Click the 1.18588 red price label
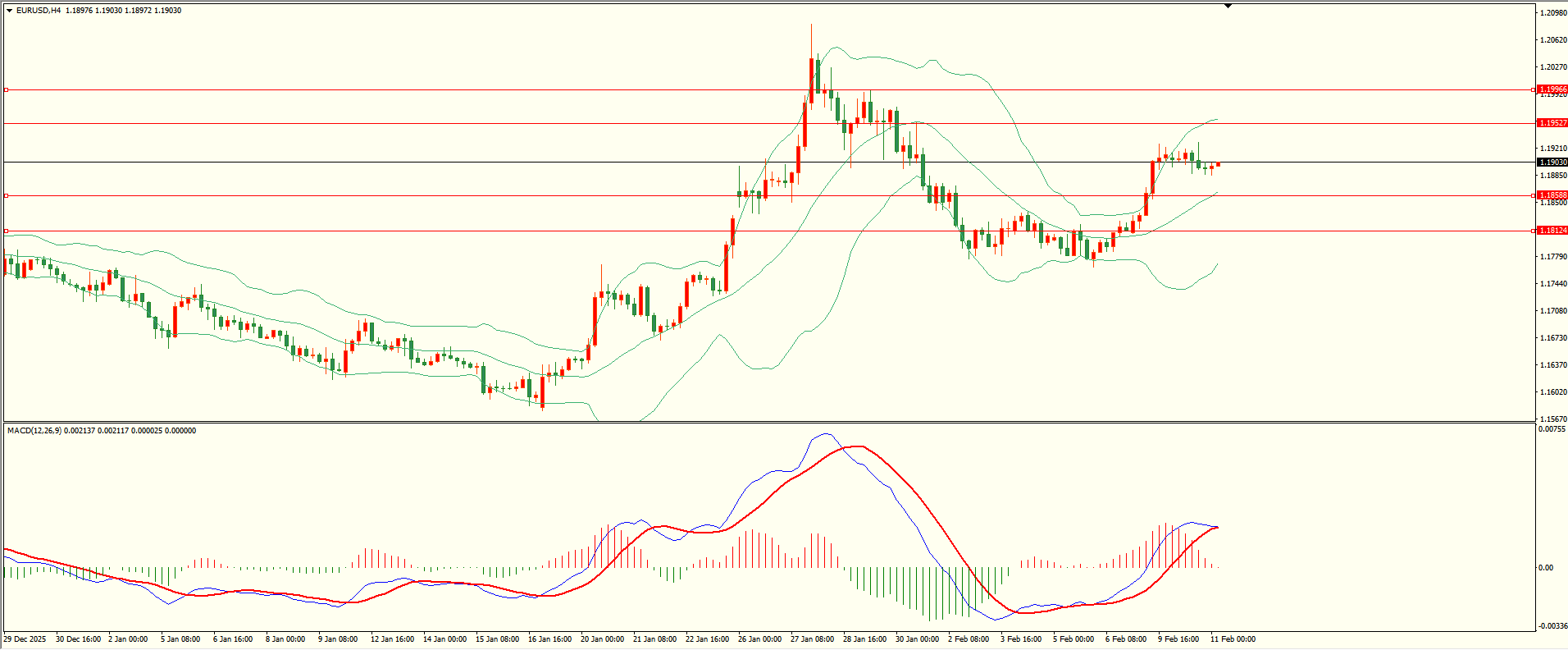The height and width of the screenshot is (650, 1568). 1552,195
